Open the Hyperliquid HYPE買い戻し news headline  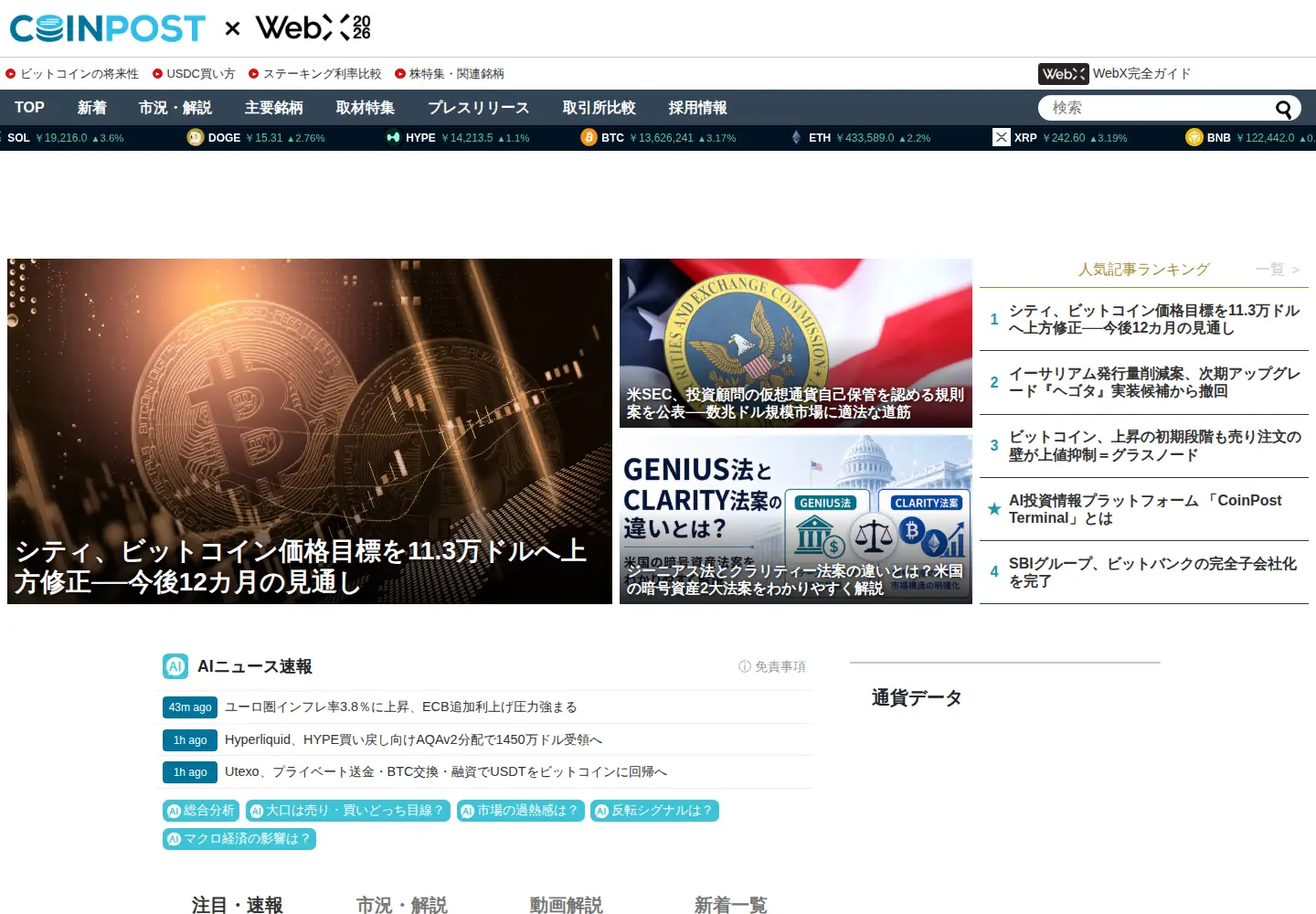coord(413,740)
